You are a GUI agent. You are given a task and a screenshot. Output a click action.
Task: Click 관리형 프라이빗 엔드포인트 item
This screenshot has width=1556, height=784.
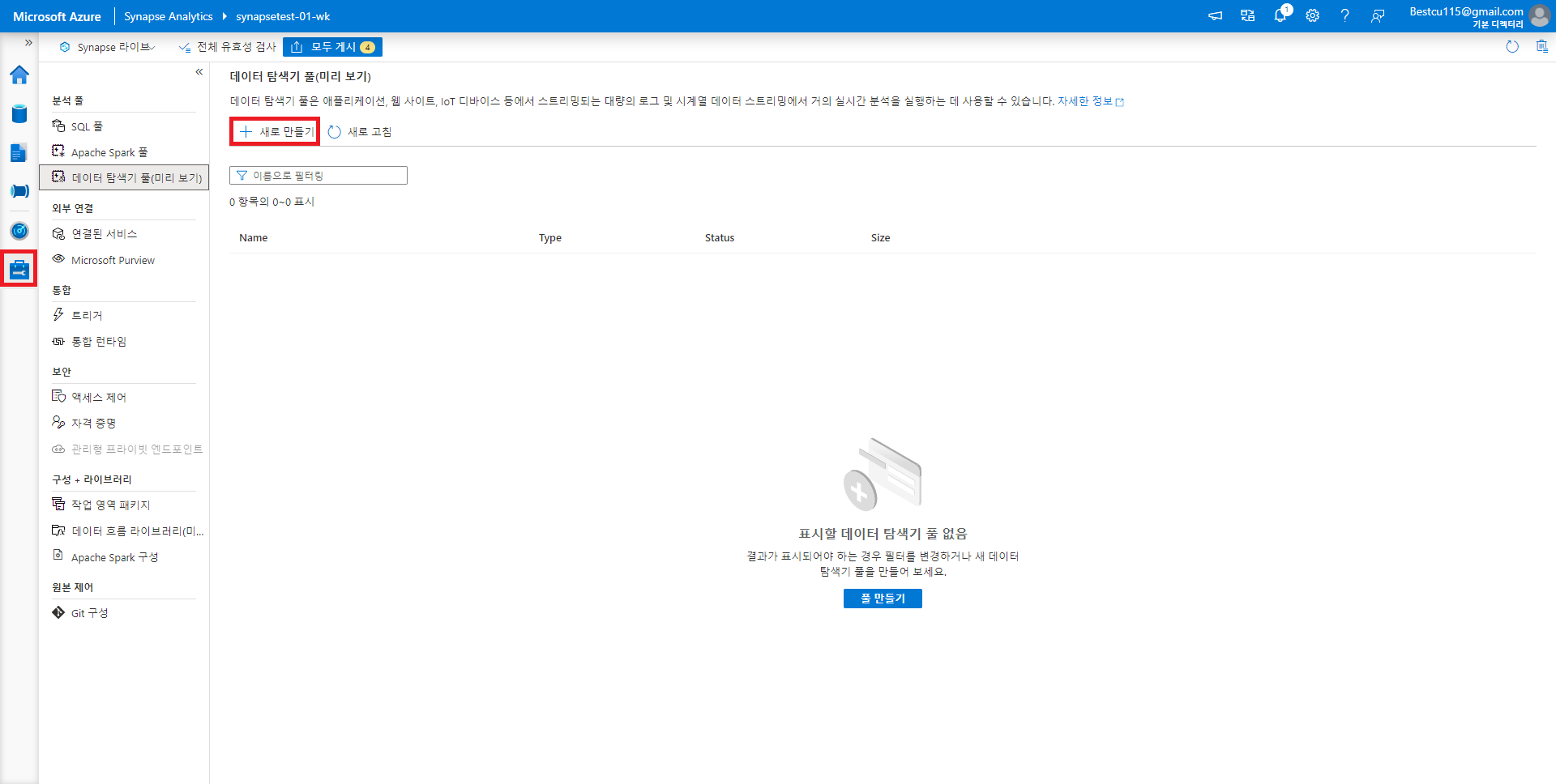coord(124,449)
